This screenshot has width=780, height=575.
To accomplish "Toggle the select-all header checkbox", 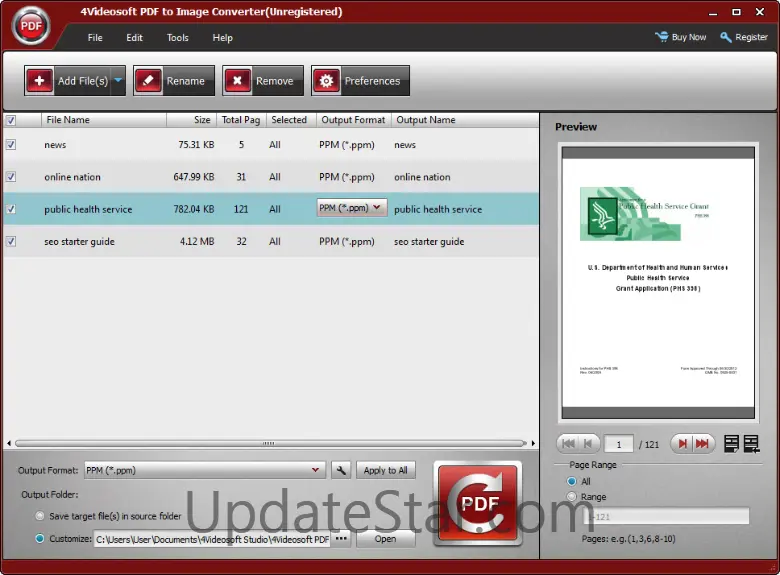I will click(10, 120).
